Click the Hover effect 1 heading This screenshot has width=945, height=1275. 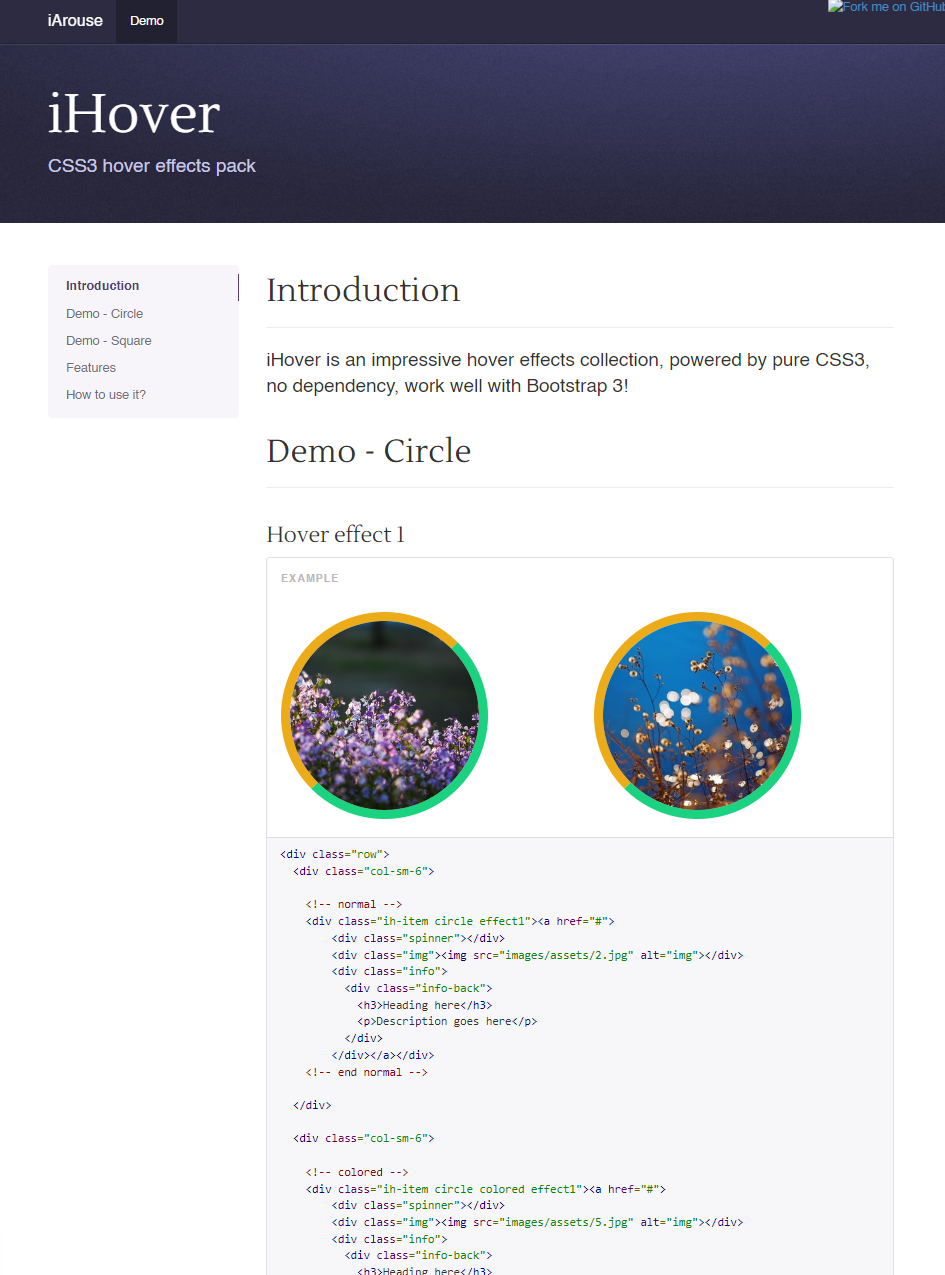tap(335, 535)
